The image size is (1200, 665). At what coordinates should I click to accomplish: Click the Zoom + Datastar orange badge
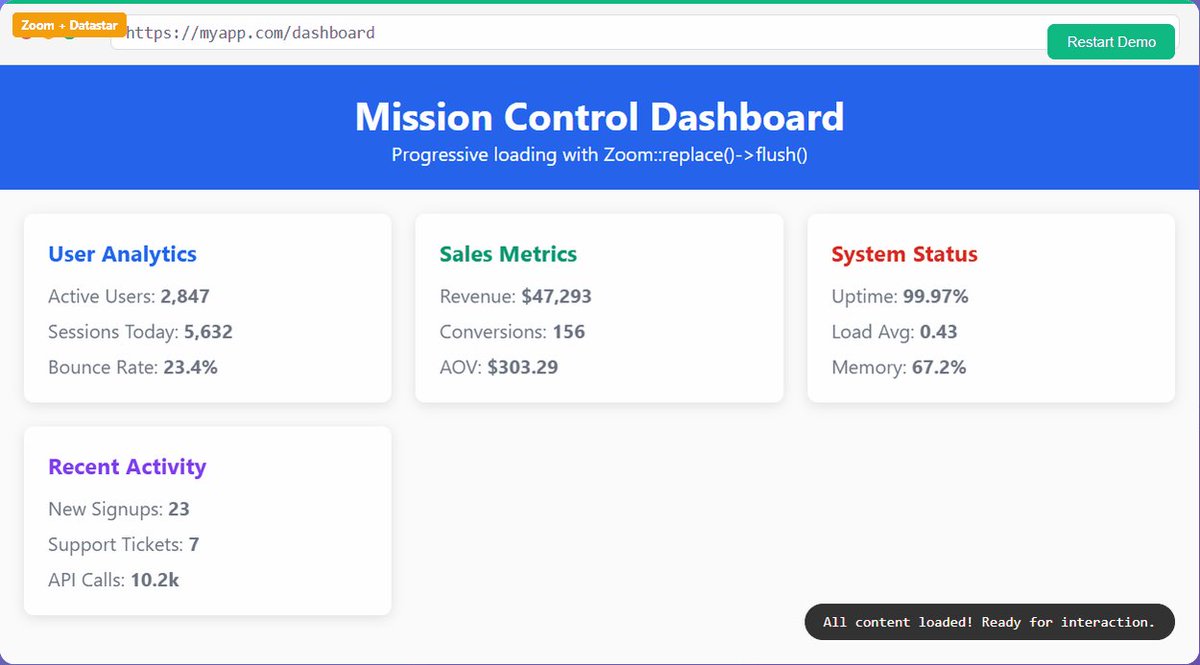point(69,25)
